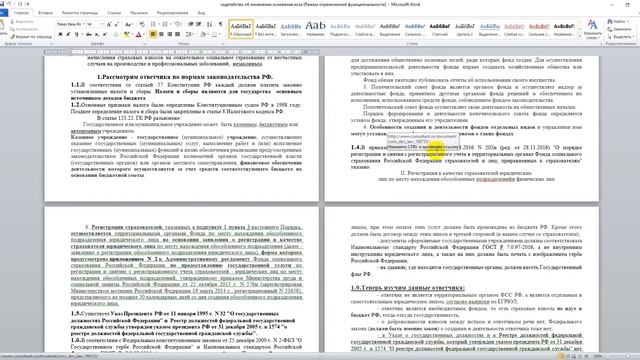640x360 pixels.
Task: Increase font size with Grow Font
Action: click(109, 24)
